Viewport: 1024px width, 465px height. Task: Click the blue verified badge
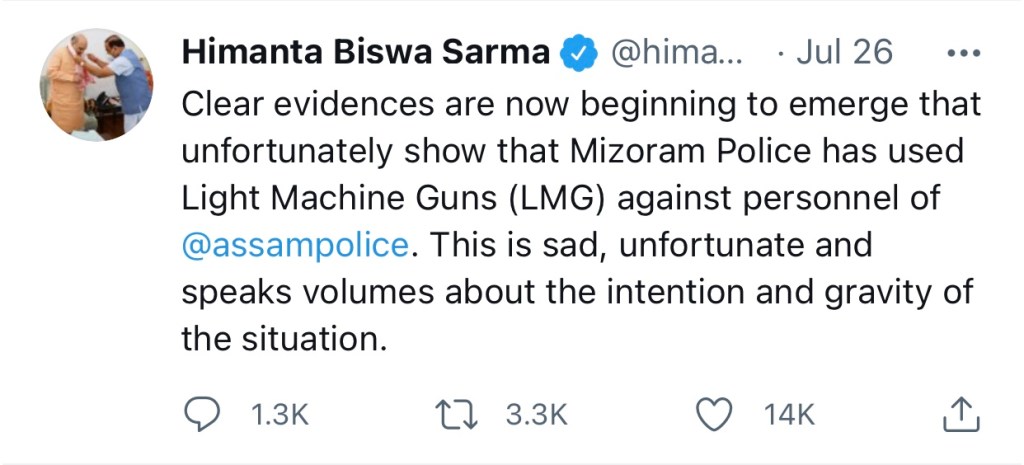(577, 54)
